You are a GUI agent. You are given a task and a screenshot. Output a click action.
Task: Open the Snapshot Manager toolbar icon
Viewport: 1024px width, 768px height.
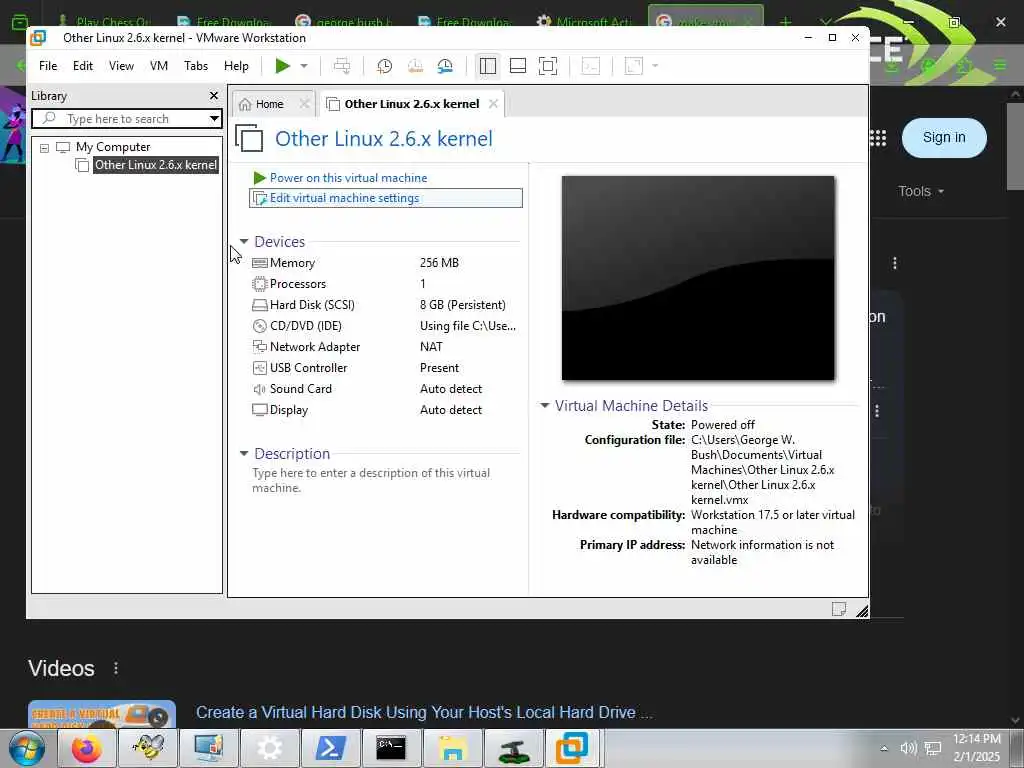coord(445,66)
